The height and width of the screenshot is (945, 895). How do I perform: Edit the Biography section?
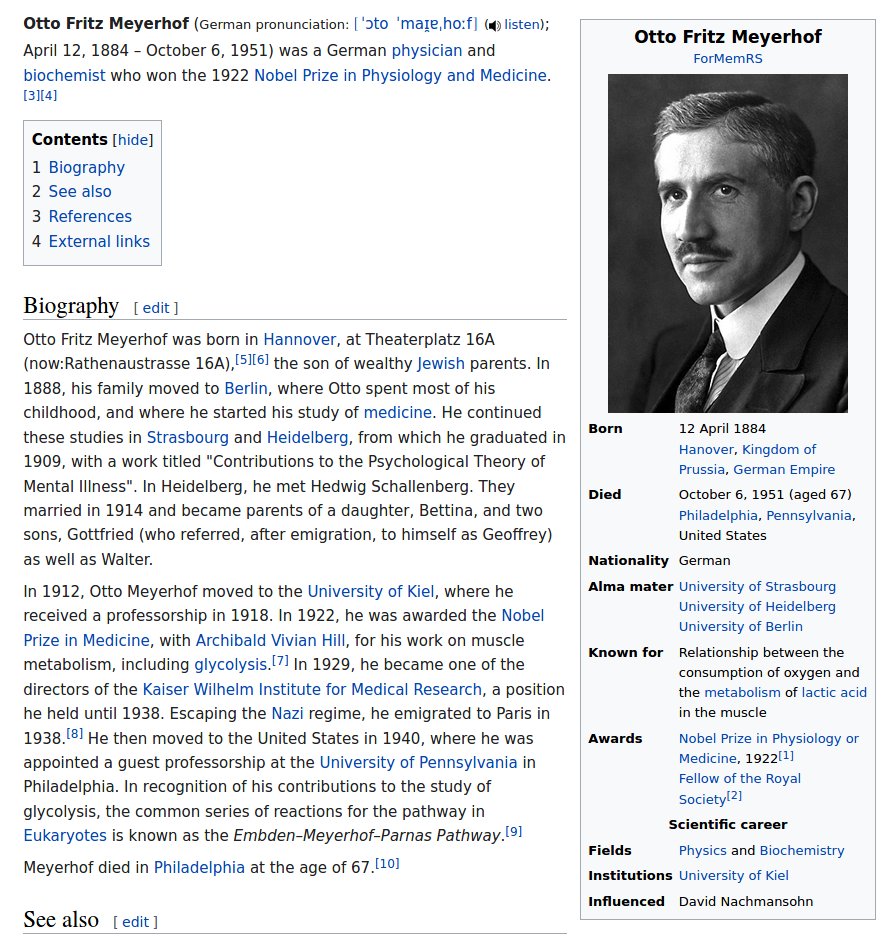coord(156,308)
